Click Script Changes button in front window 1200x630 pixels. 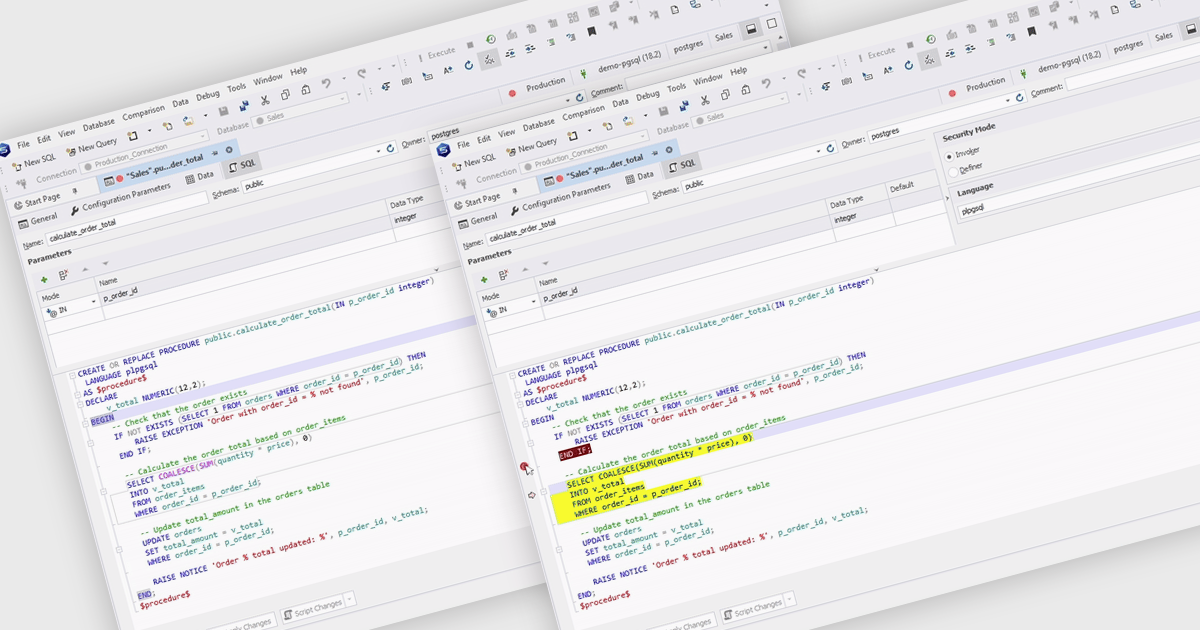click(755, 609)
